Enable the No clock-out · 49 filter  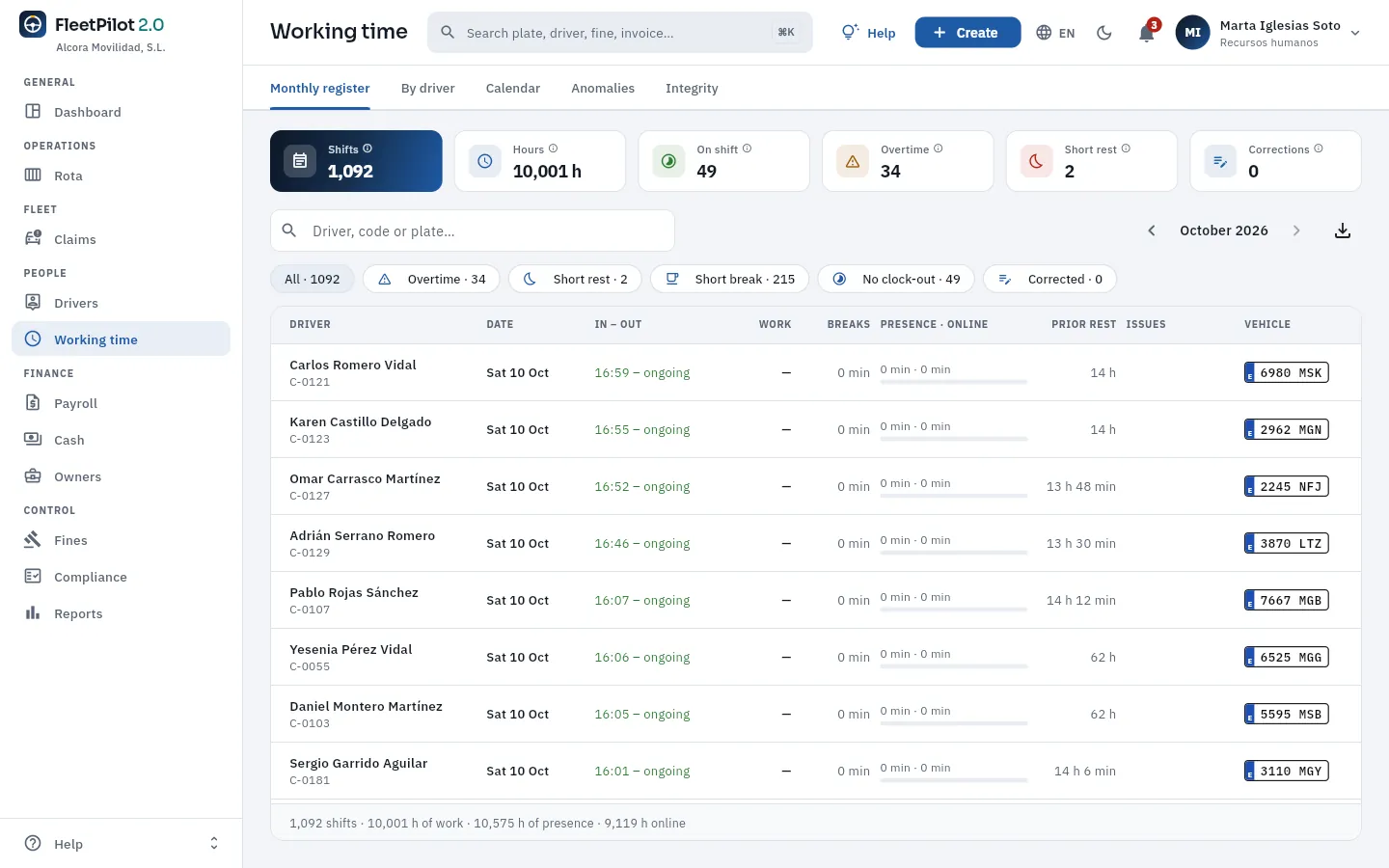896,279
